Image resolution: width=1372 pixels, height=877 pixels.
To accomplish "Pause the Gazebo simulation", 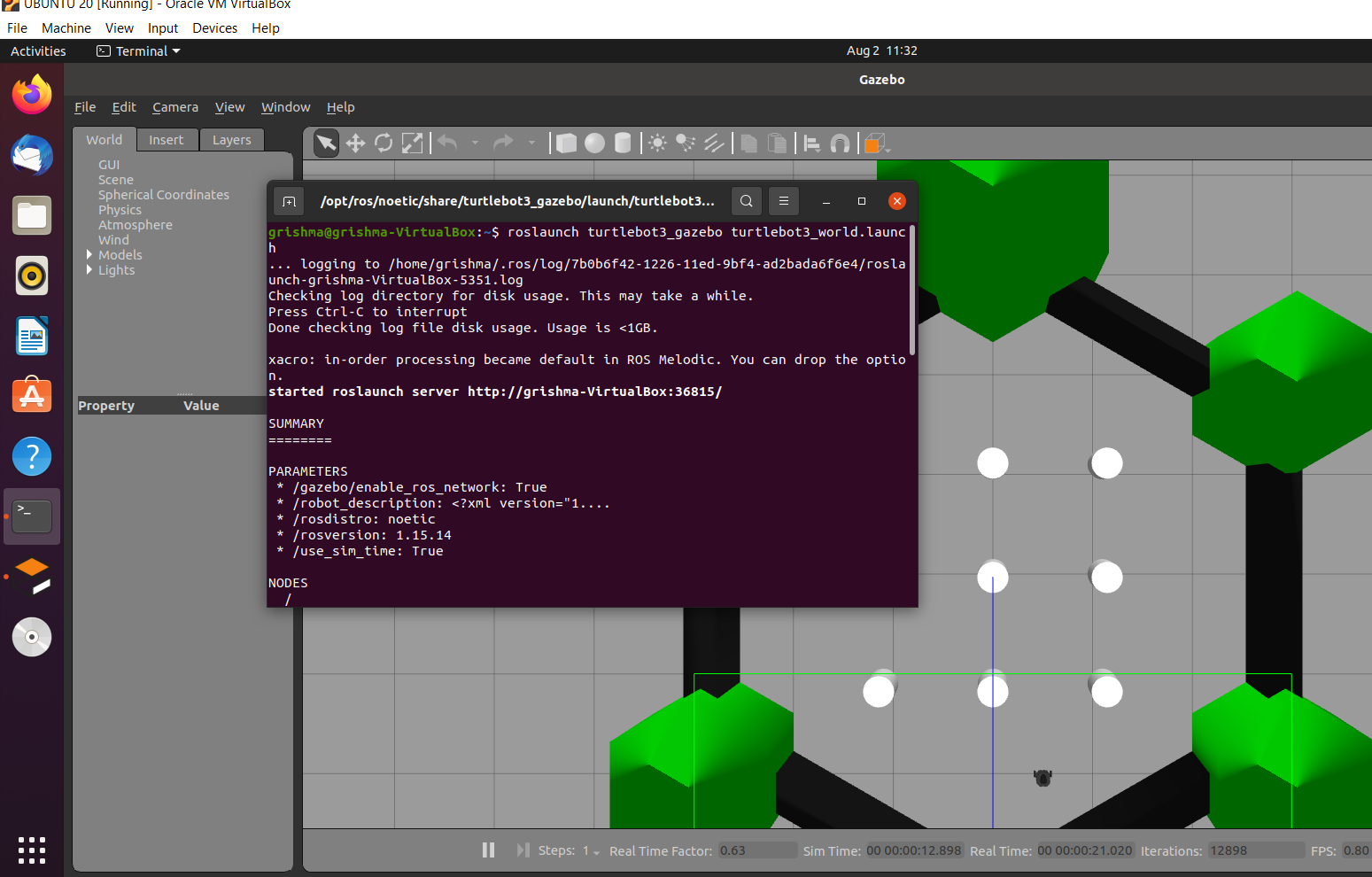I will 488,850.
